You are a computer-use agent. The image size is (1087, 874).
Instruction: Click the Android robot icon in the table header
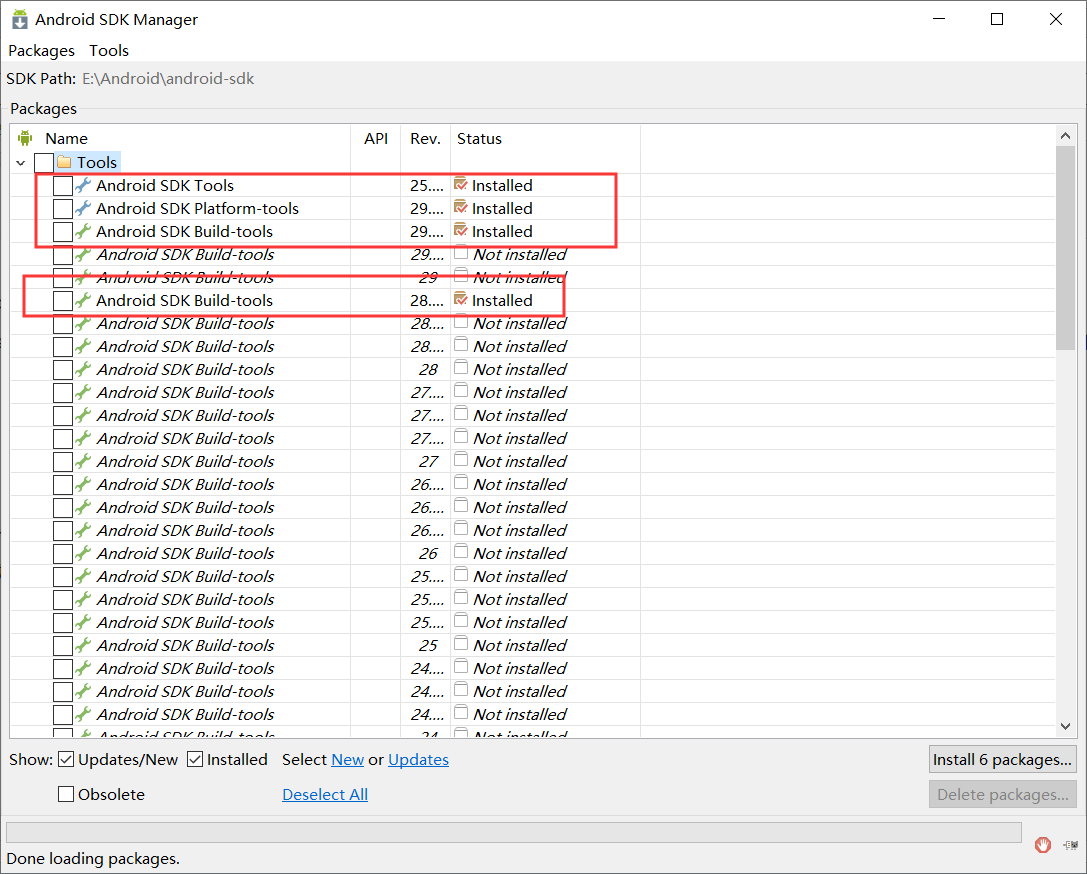[25, 138]
